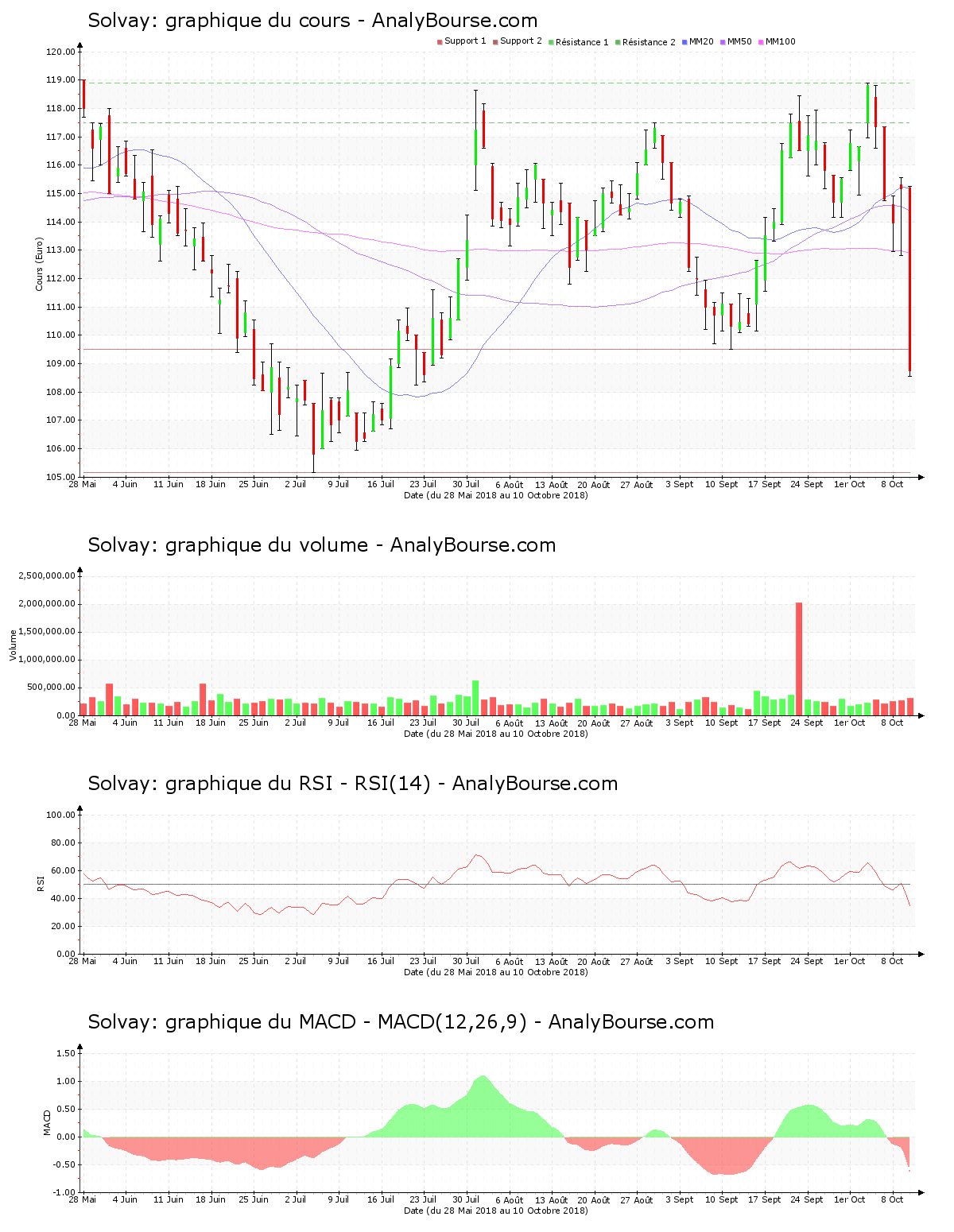Click the MM50 purple legend swatch
954x1232 pixels.
click(723, 42)
